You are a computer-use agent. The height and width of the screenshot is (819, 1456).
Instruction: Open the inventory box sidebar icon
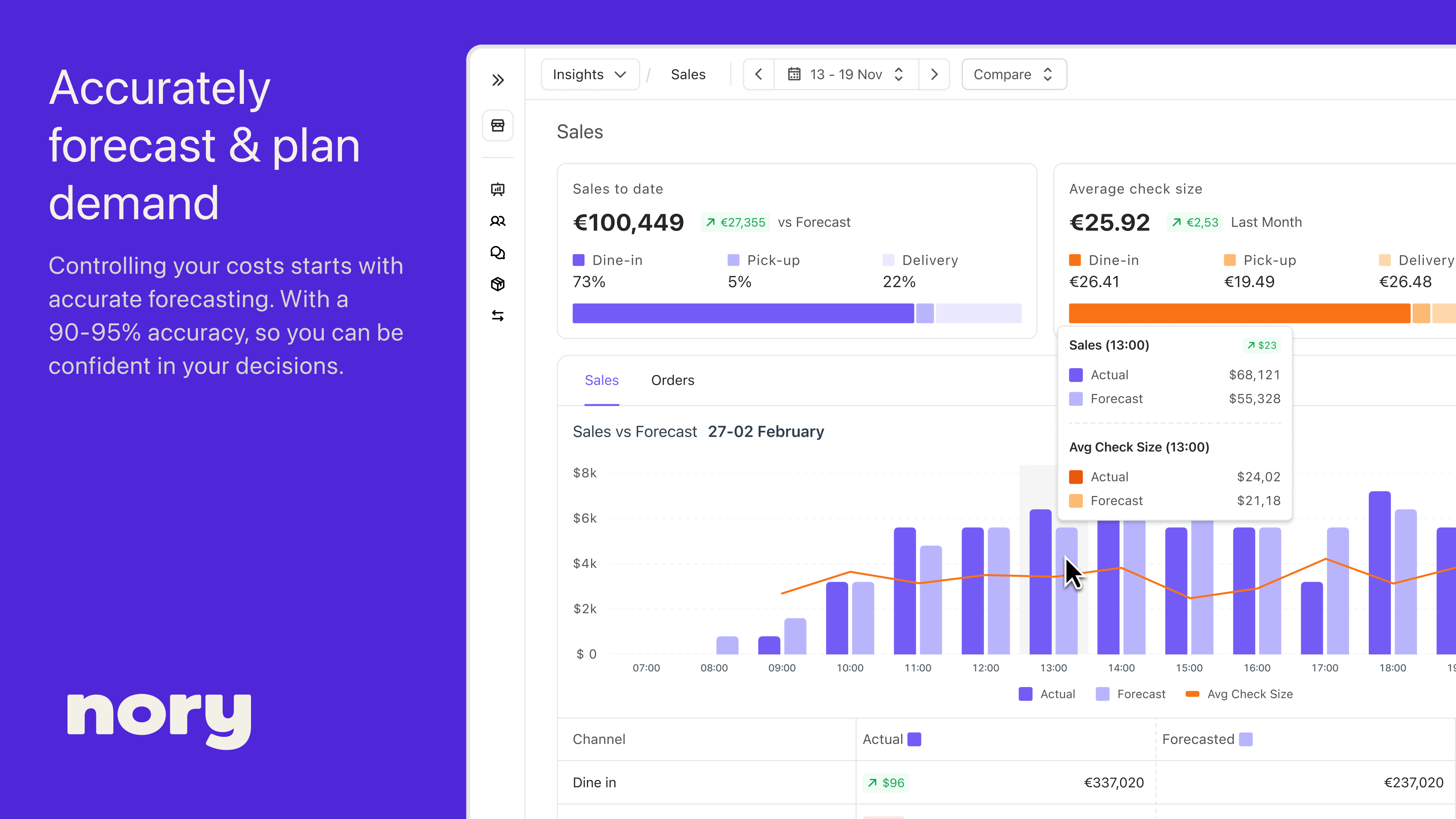click(497, 284)
